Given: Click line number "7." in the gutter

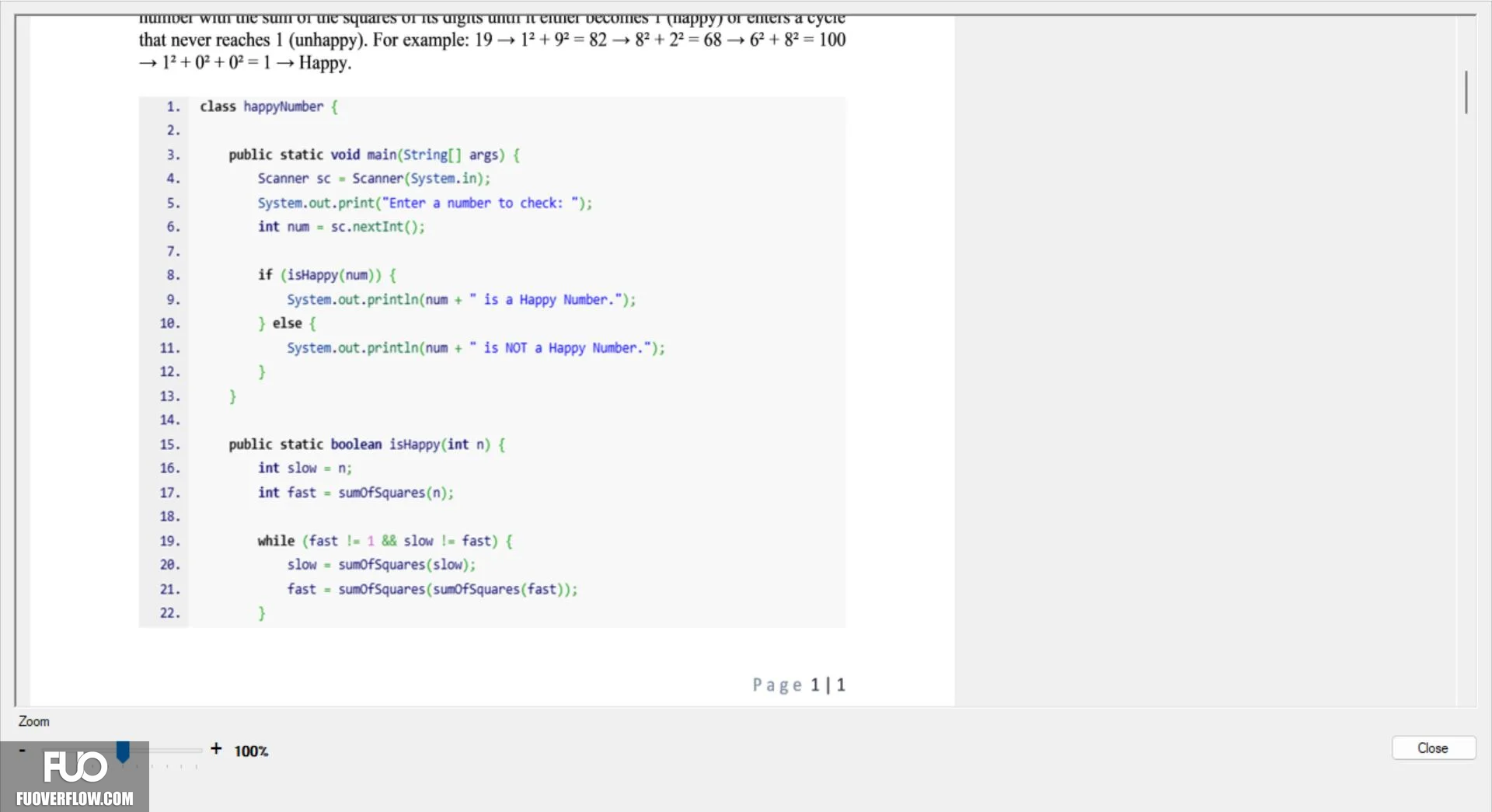Looking at the screenshot, I should tap(173, 252).
